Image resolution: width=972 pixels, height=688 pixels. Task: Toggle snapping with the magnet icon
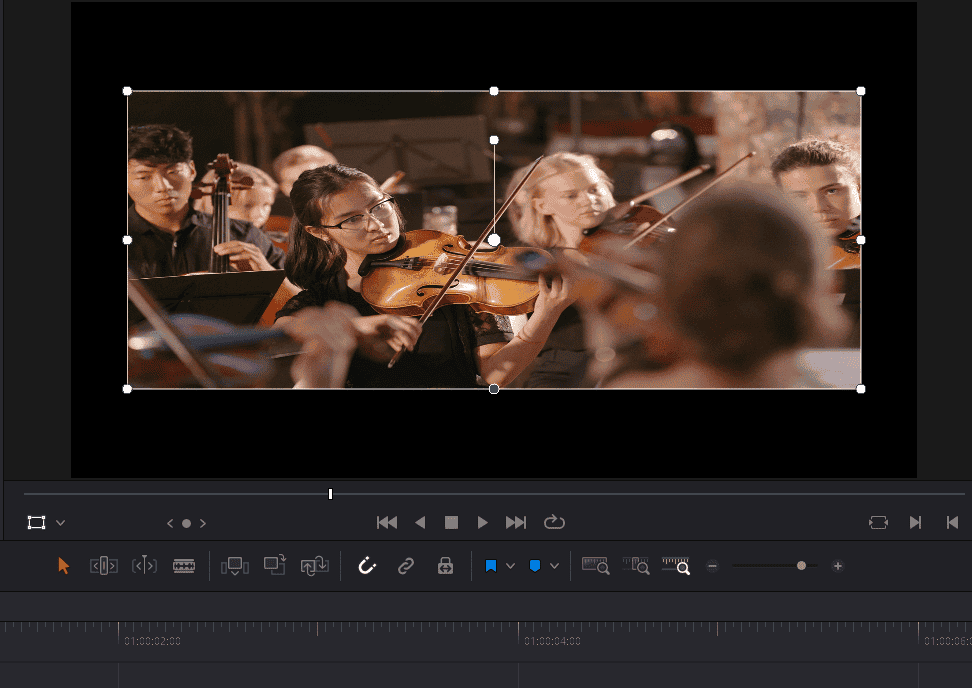(367, 565)
